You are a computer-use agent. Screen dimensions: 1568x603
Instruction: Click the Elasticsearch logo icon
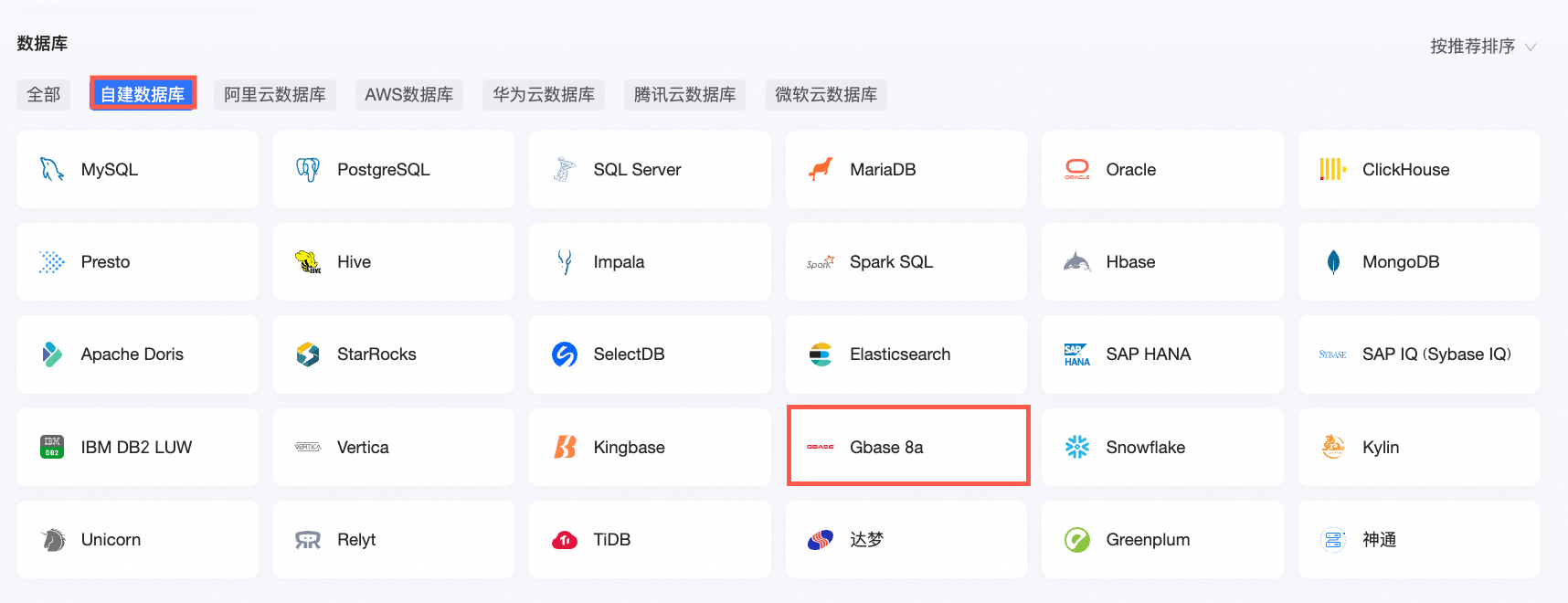(821, 354)
